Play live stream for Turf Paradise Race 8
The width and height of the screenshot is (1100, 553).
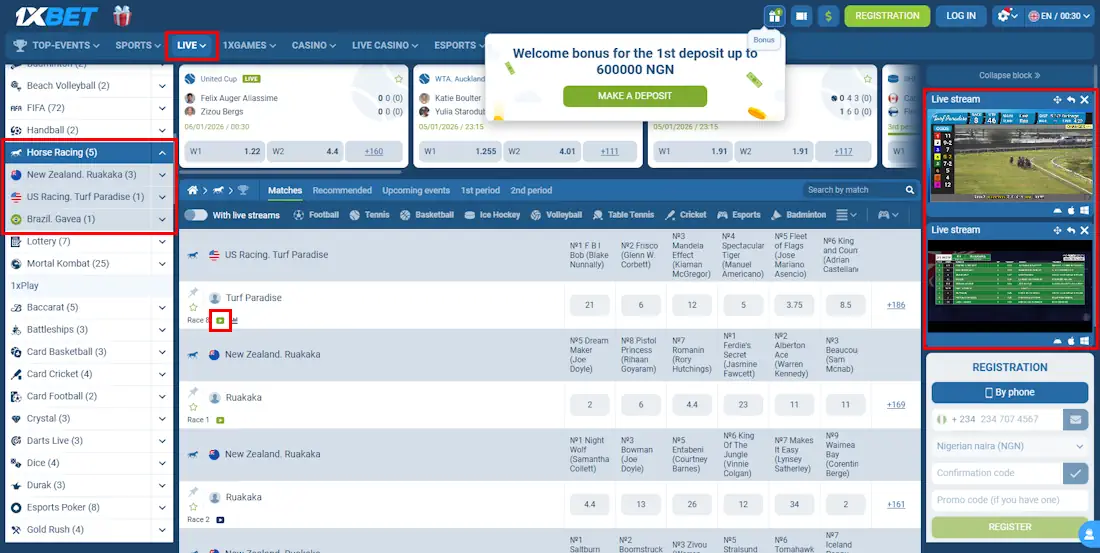point(220,320)
